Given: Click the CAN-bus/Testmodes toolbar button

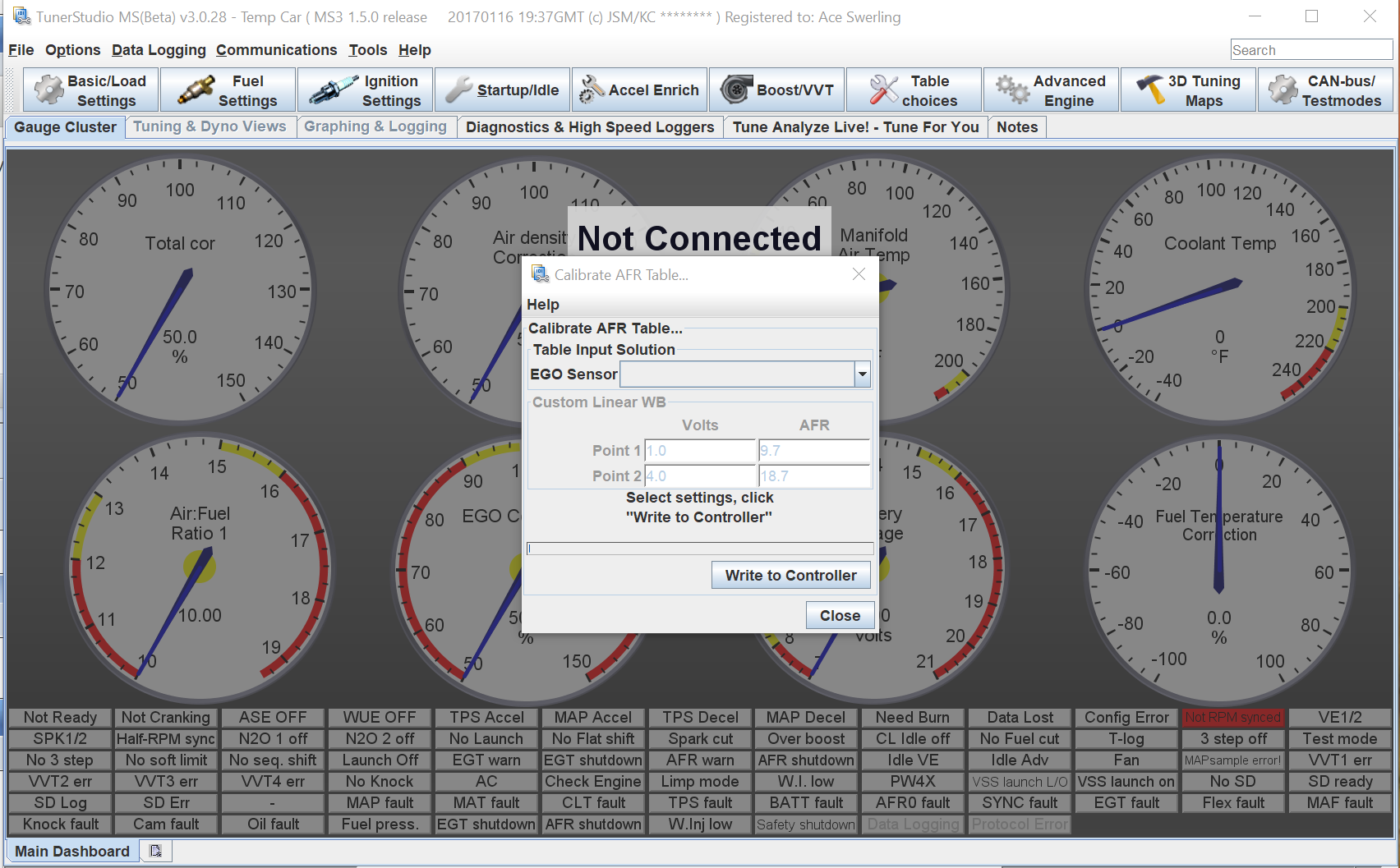Looking at the screenshot, I should point(1325,90).
